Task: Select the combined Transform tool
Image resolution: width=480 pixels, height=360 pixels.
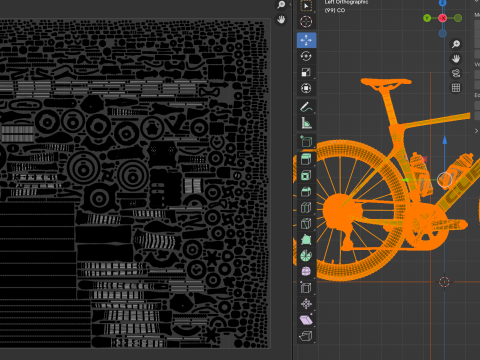Action: point(306,88)
